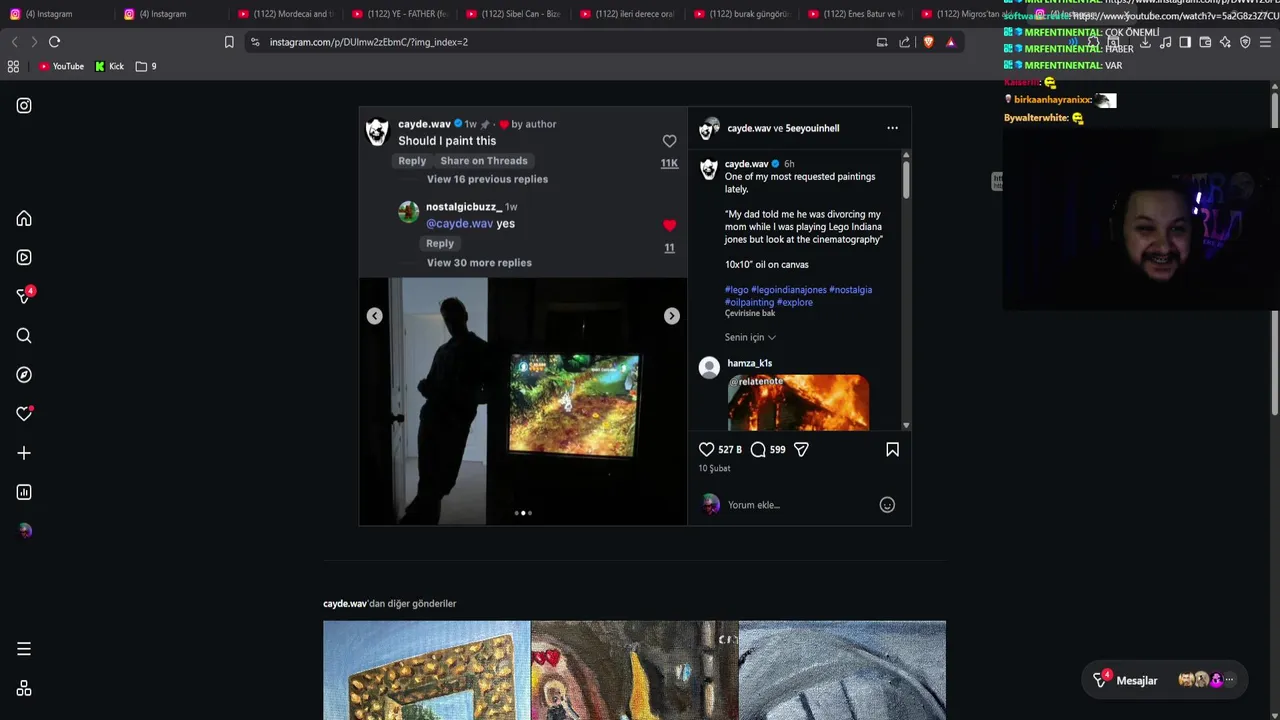Open the Instagram sidebar search icon
The height and width of the screenshot is (720, 1280).
click(24, 336)
